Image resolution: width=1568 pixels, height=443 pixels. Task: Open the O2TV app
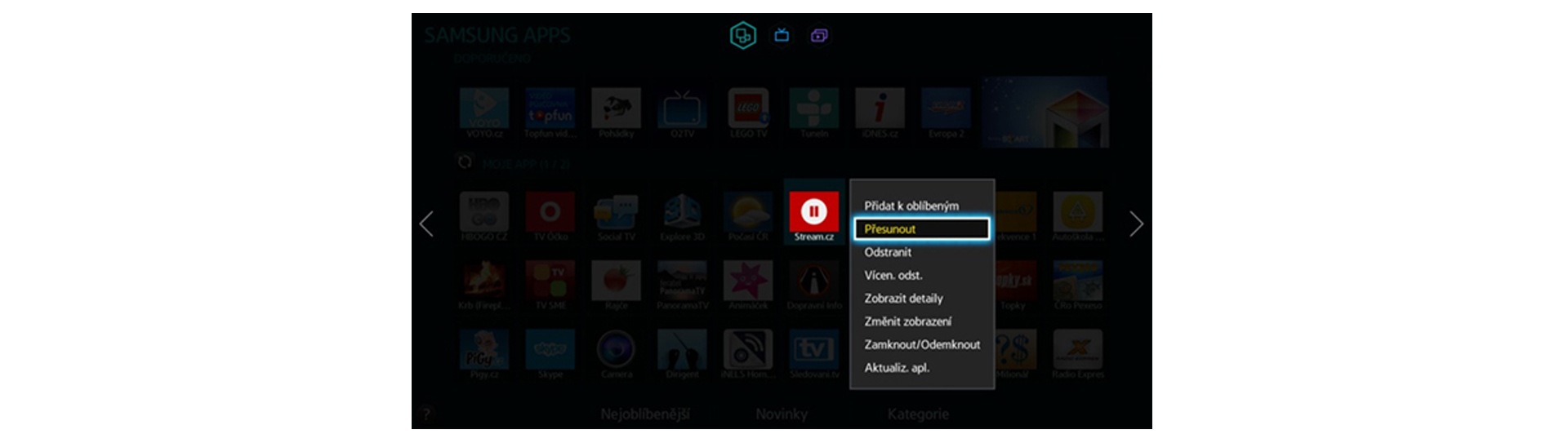pos(682,113)
